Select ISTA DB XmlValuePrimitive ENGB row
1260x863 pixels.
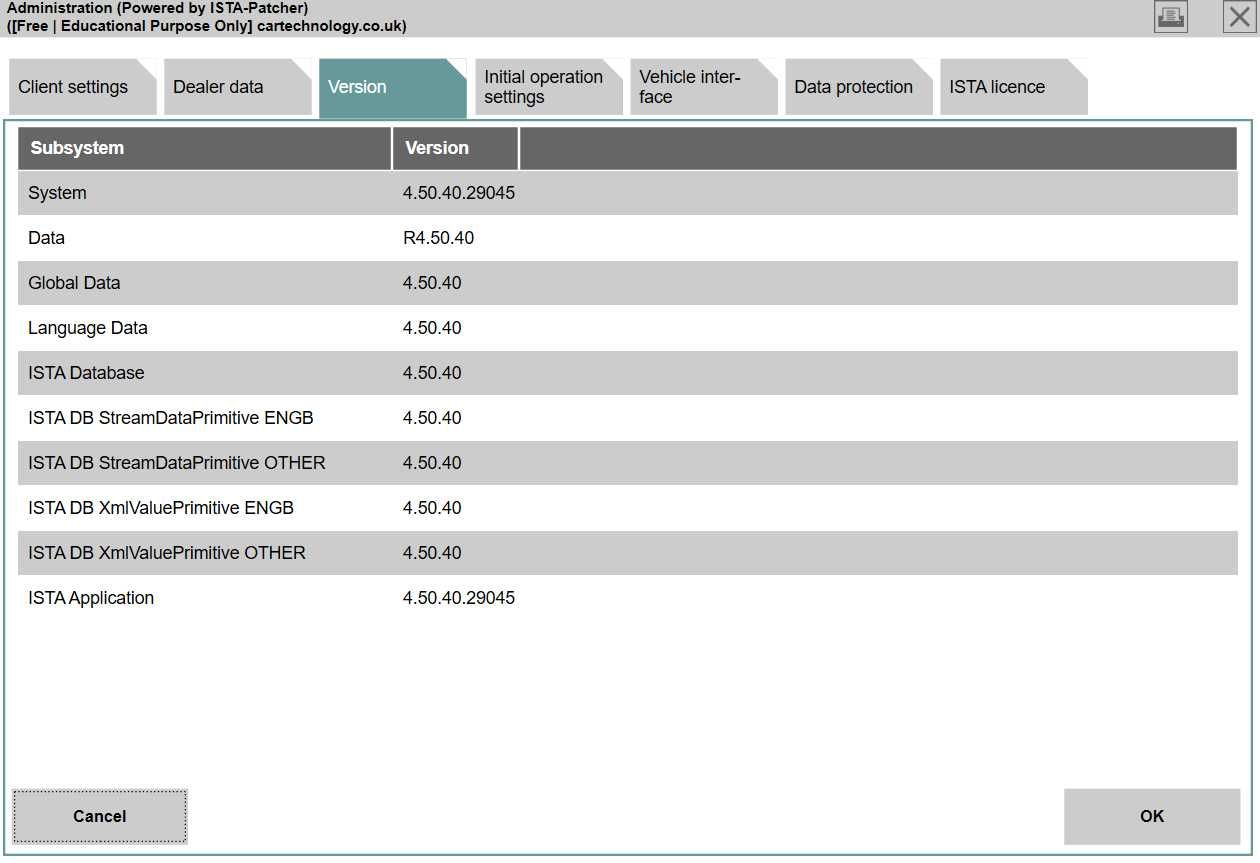pyautogui.click(x=628, y=508)
